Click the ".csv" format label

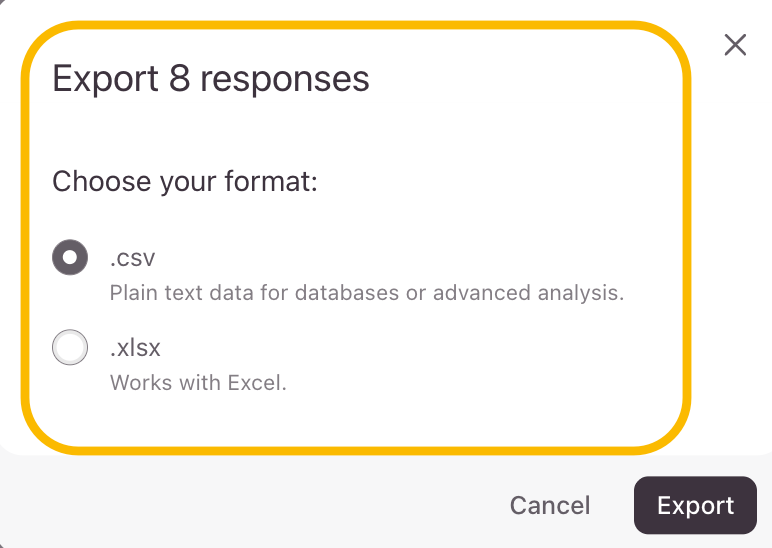pos(132,258)
